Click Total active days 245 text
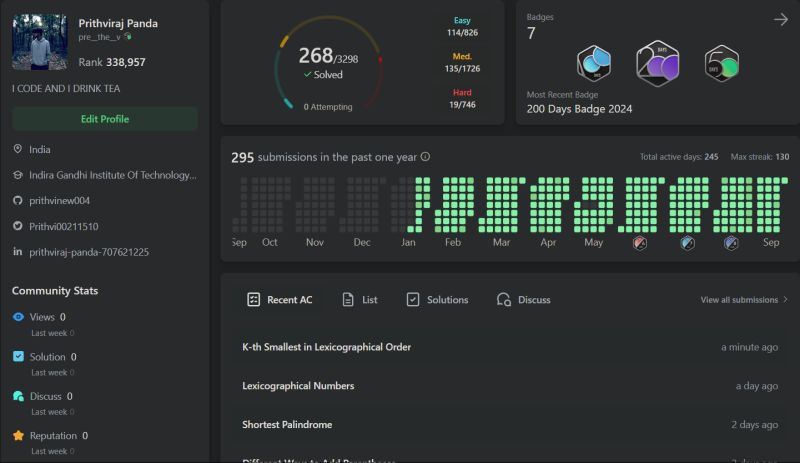The image size is (800, 463). (679, 157)
